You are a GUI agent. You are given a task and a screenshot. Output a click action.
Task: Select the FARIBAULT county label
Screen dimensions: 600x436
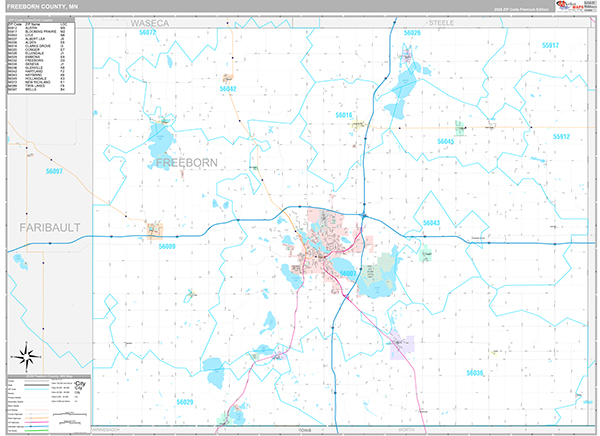(x=50, y=229)
